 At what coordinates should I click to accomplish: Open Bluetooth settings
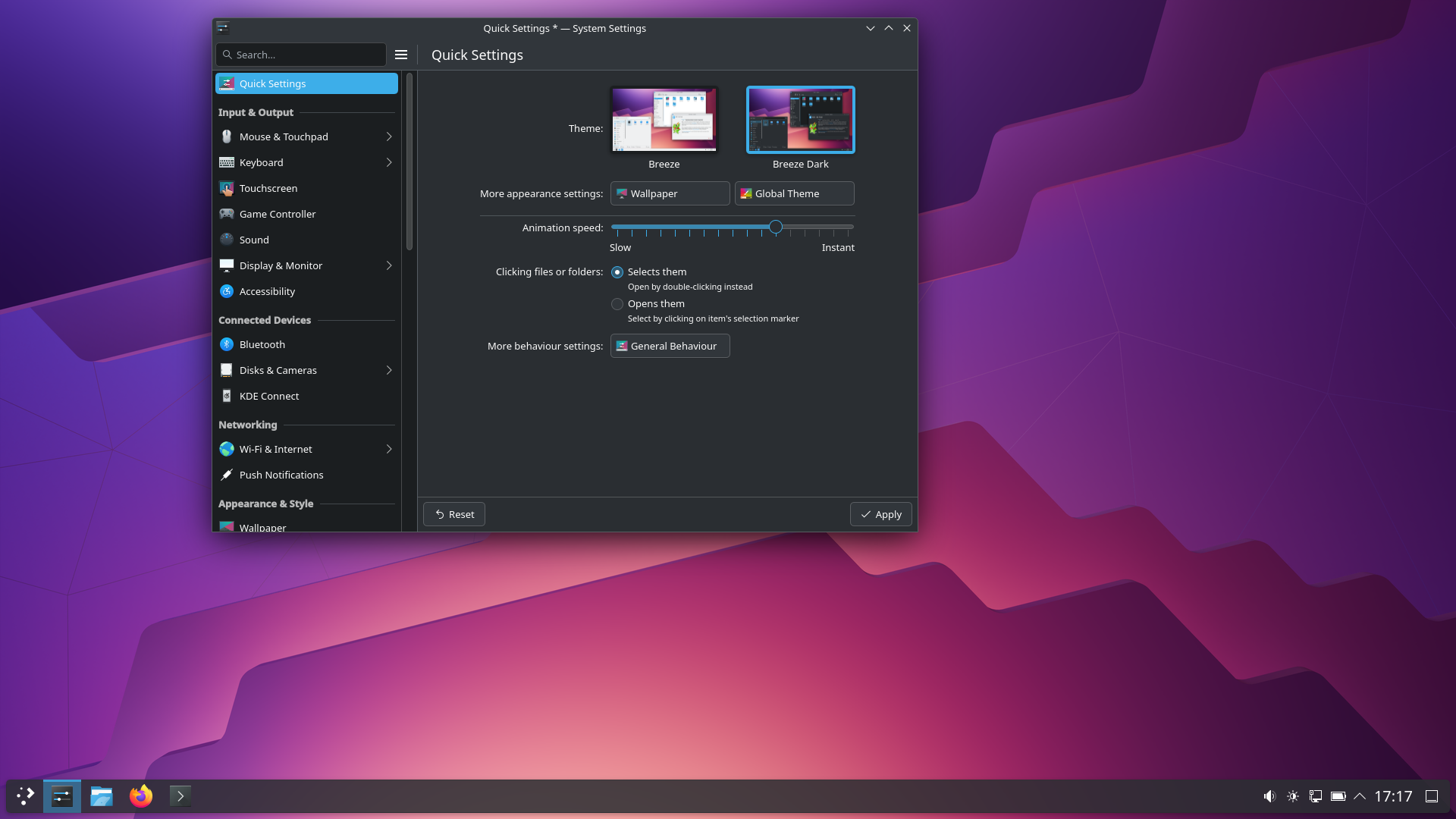[x=306, y=344]
